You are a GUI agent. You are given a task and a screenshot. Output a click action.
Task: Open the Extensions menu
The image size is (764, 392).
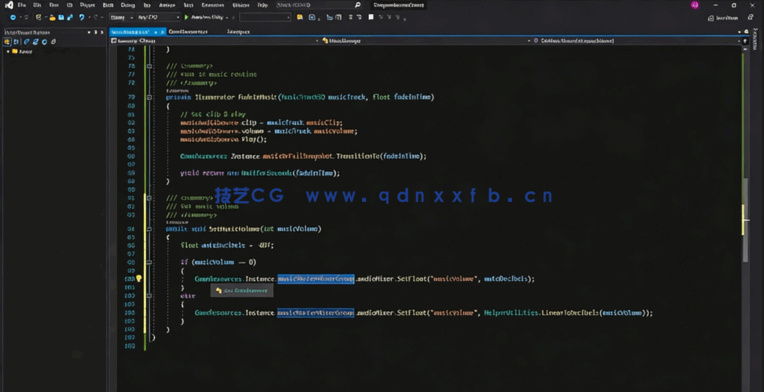pyautogui.click(x=212, y=5)
